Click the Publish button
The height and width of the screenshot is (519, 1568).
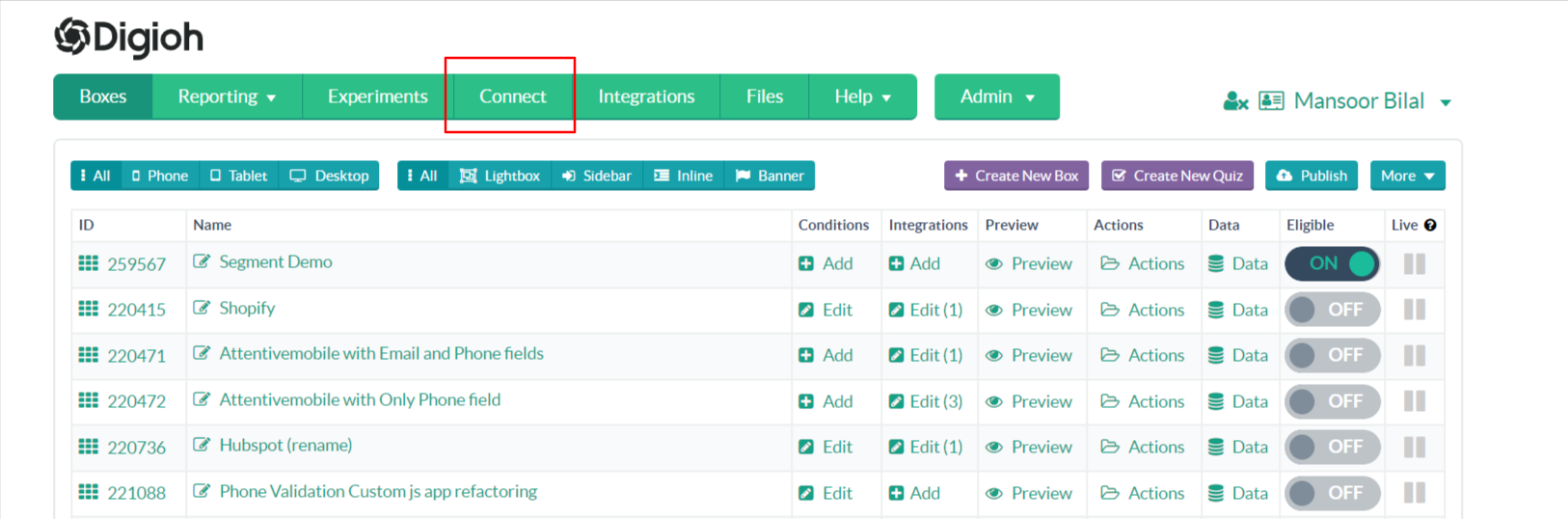[1311, 176]
